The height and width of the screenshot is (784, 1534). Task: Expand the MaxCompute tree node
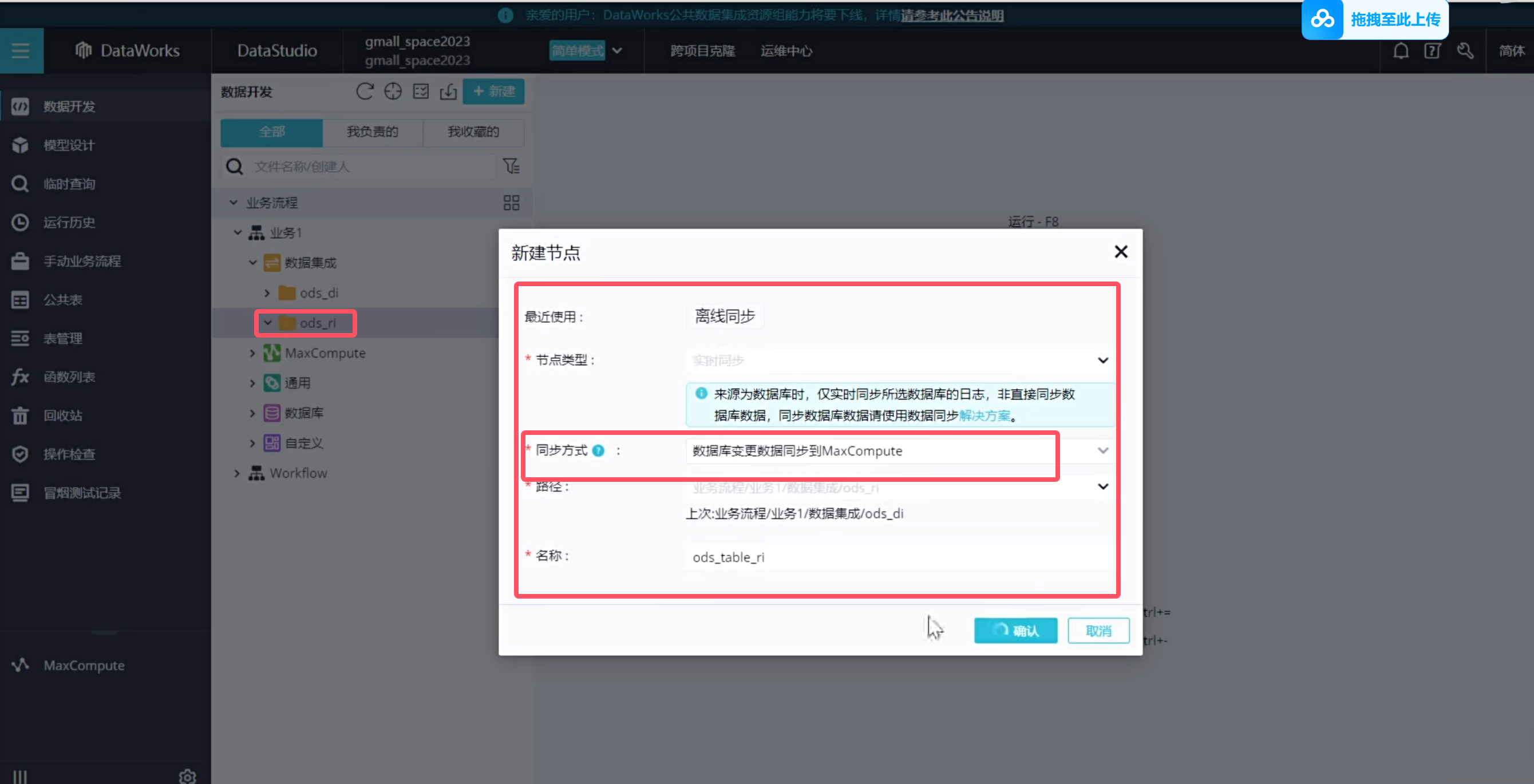[x=252, y=353]
